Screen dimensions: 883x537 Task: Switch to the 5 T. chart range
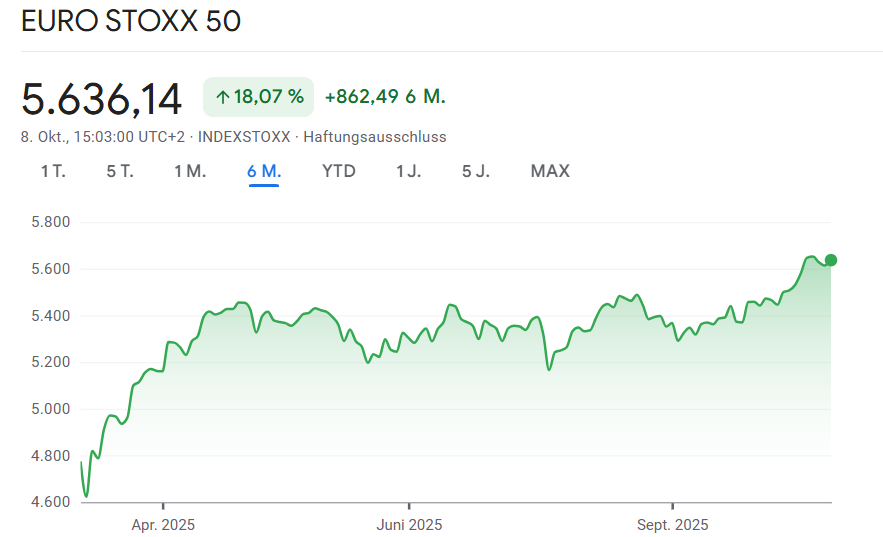pyautogui.click(x=120, y=171)
